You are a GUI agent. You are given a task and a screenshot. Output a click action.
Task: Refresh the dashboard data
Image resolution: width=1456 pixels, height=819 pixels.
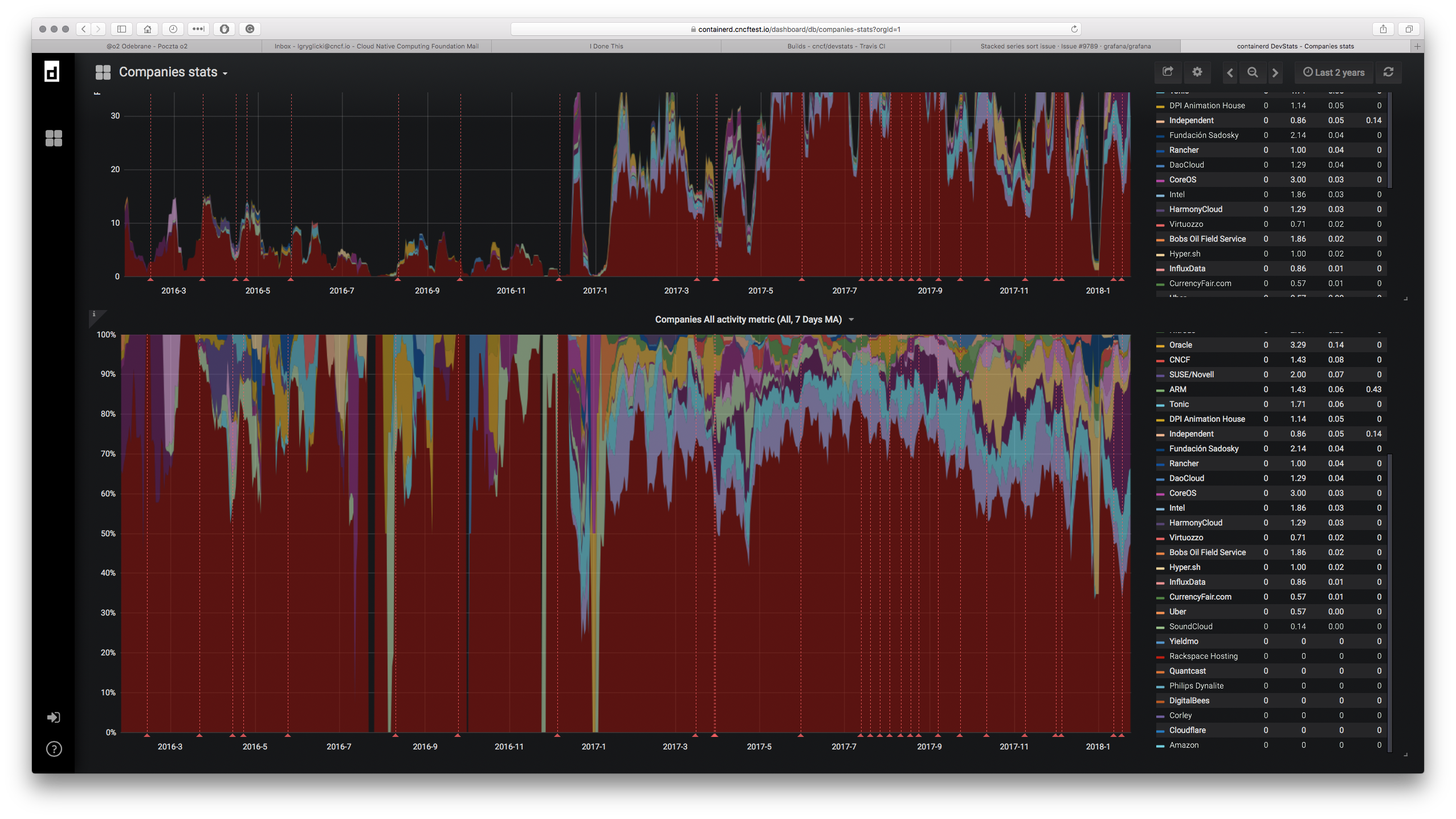coord(1388,72)
